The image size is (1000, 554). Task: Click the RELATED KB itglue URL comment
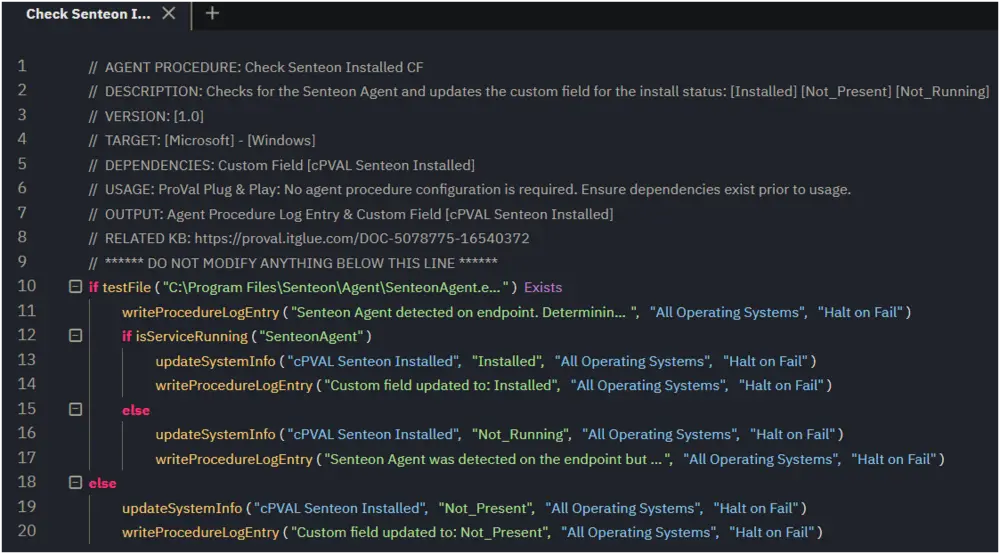point(309,238)
